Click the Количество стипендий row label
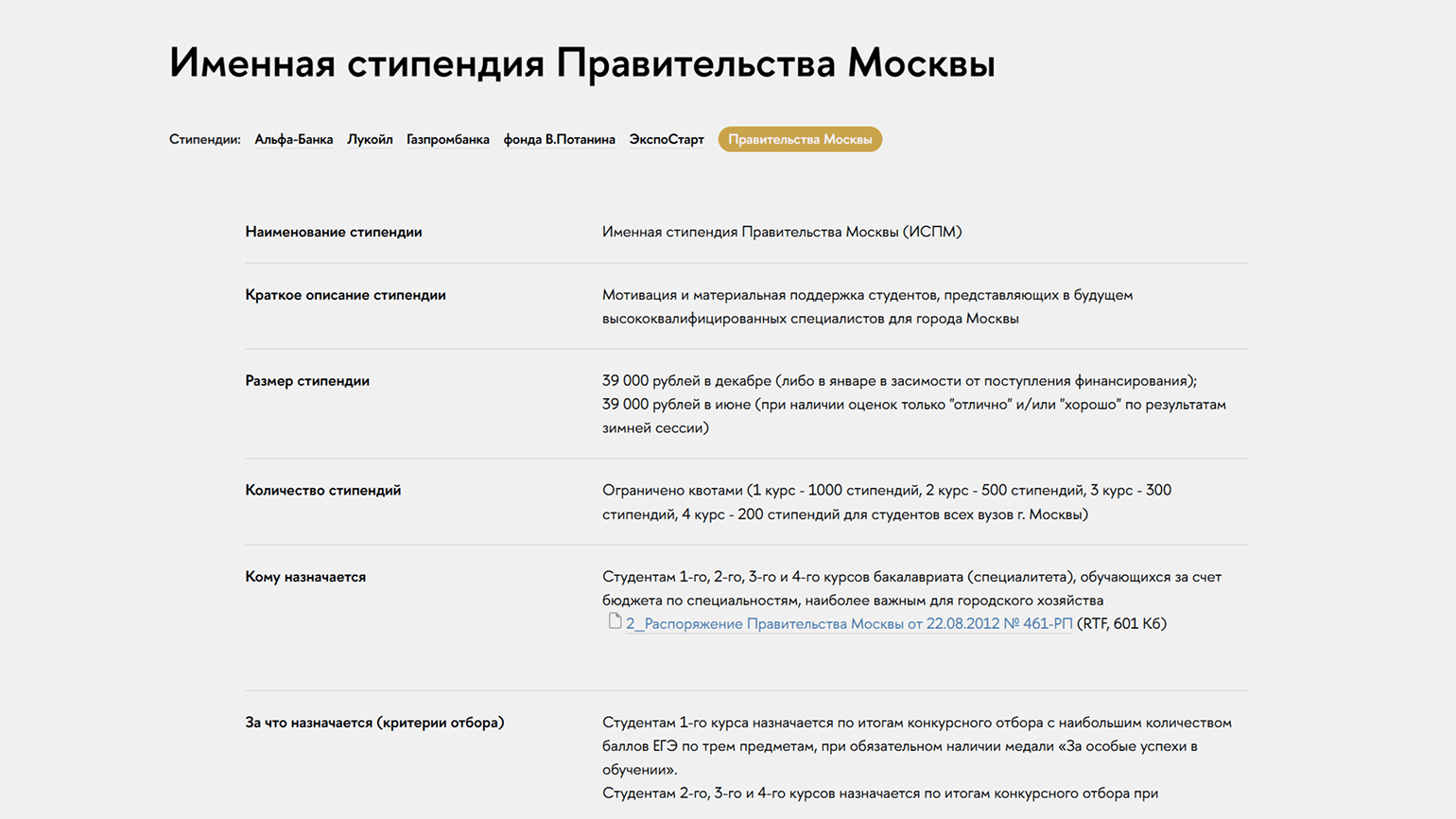The width and height of the screenshot is (1456, 819). coord(322,490)
